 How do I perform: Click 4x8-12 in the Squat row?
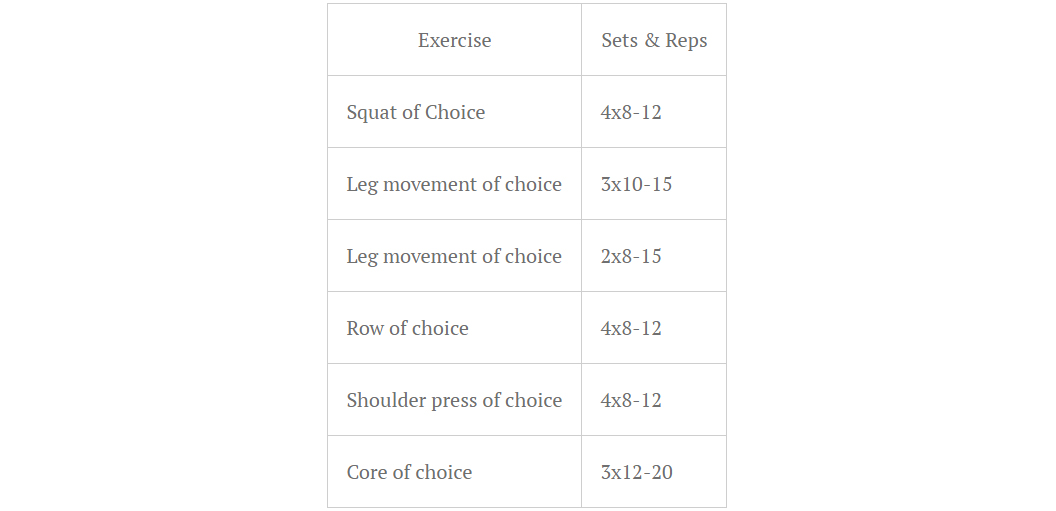click(x=631, y=112)
